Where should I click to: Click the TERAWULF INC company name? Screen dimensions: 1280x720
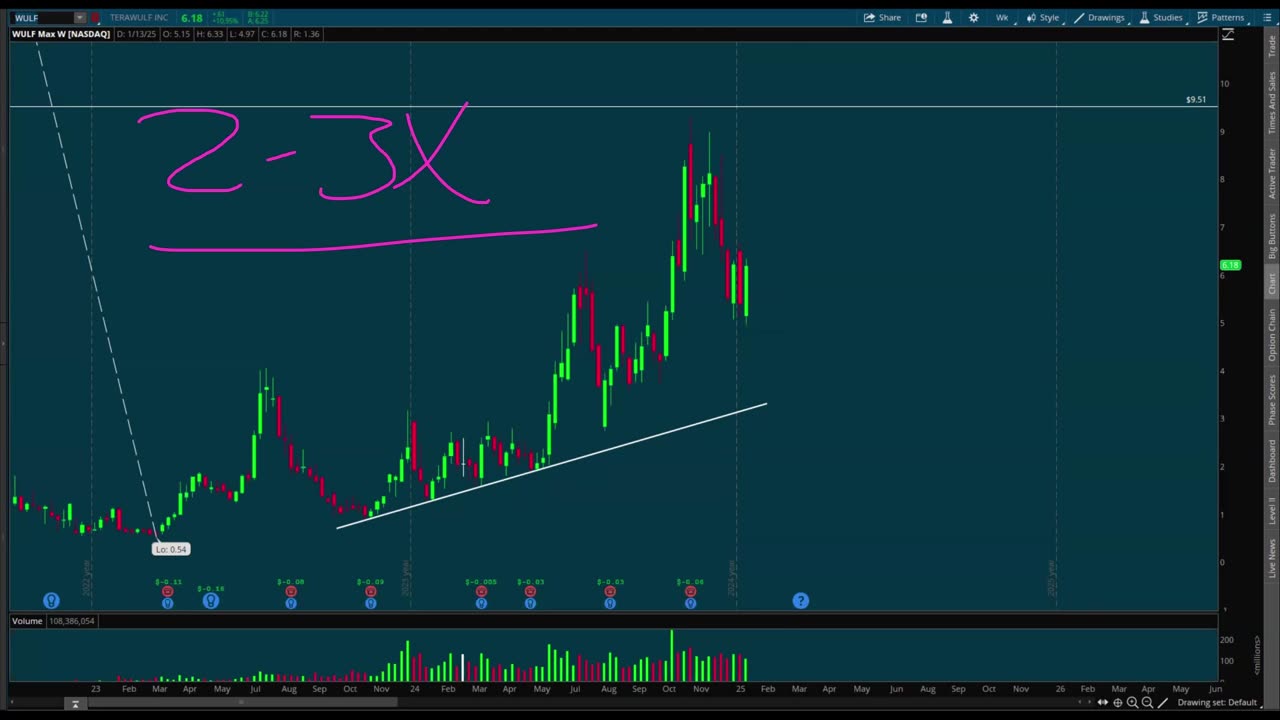pyautogui.click(x=139, y=18)
